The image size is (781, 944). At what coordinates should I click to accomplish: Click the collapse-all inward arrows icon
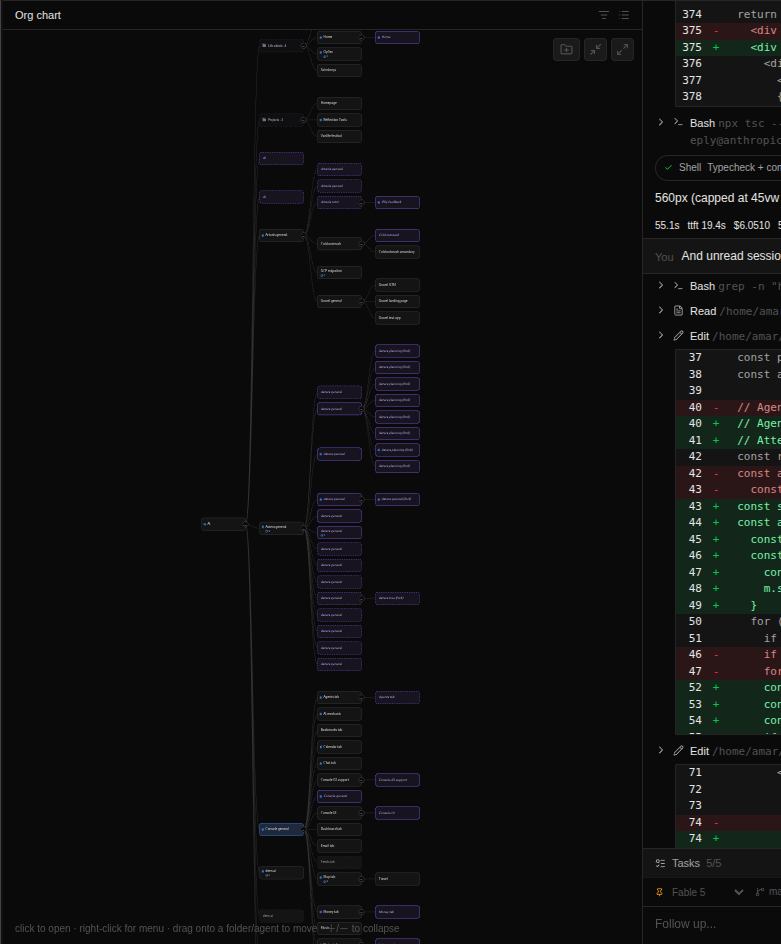tap(595, 49)
